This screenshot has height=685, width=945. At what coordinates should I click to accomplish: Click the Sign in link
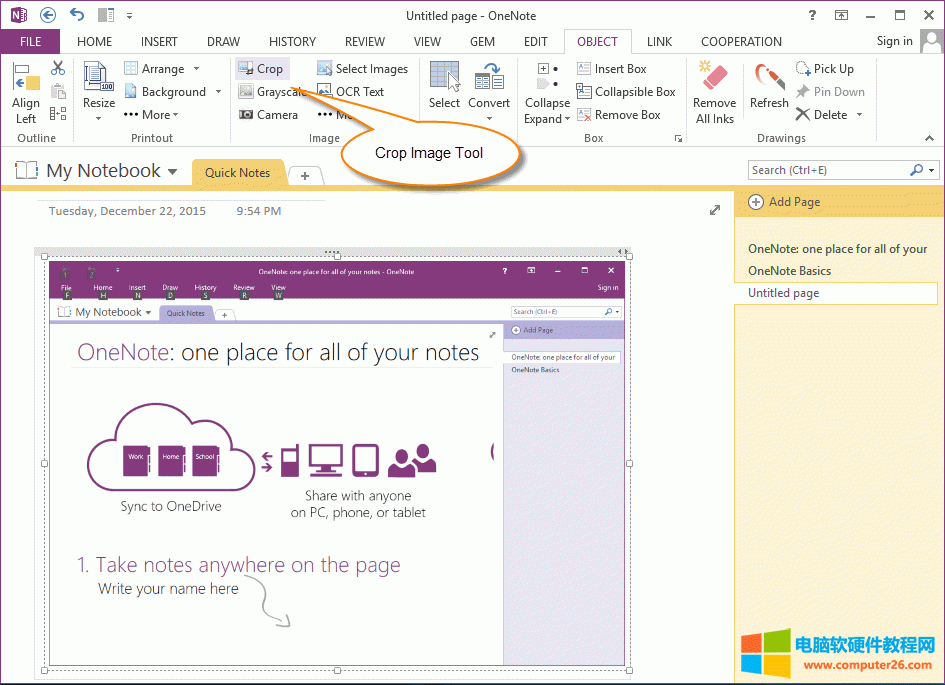[x=894, y=41]
